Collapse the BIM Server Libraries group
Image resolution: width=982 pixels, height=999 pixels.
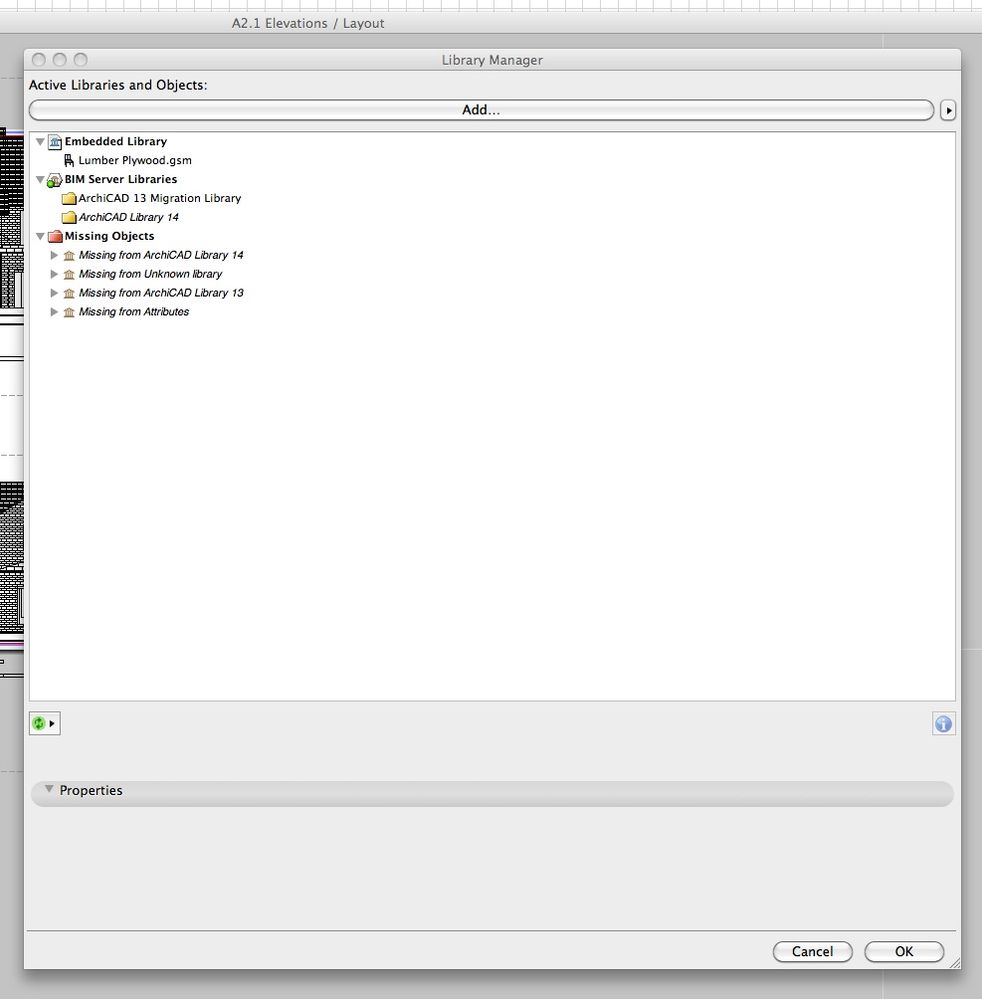pyautogui.click(x=40, y=180)
